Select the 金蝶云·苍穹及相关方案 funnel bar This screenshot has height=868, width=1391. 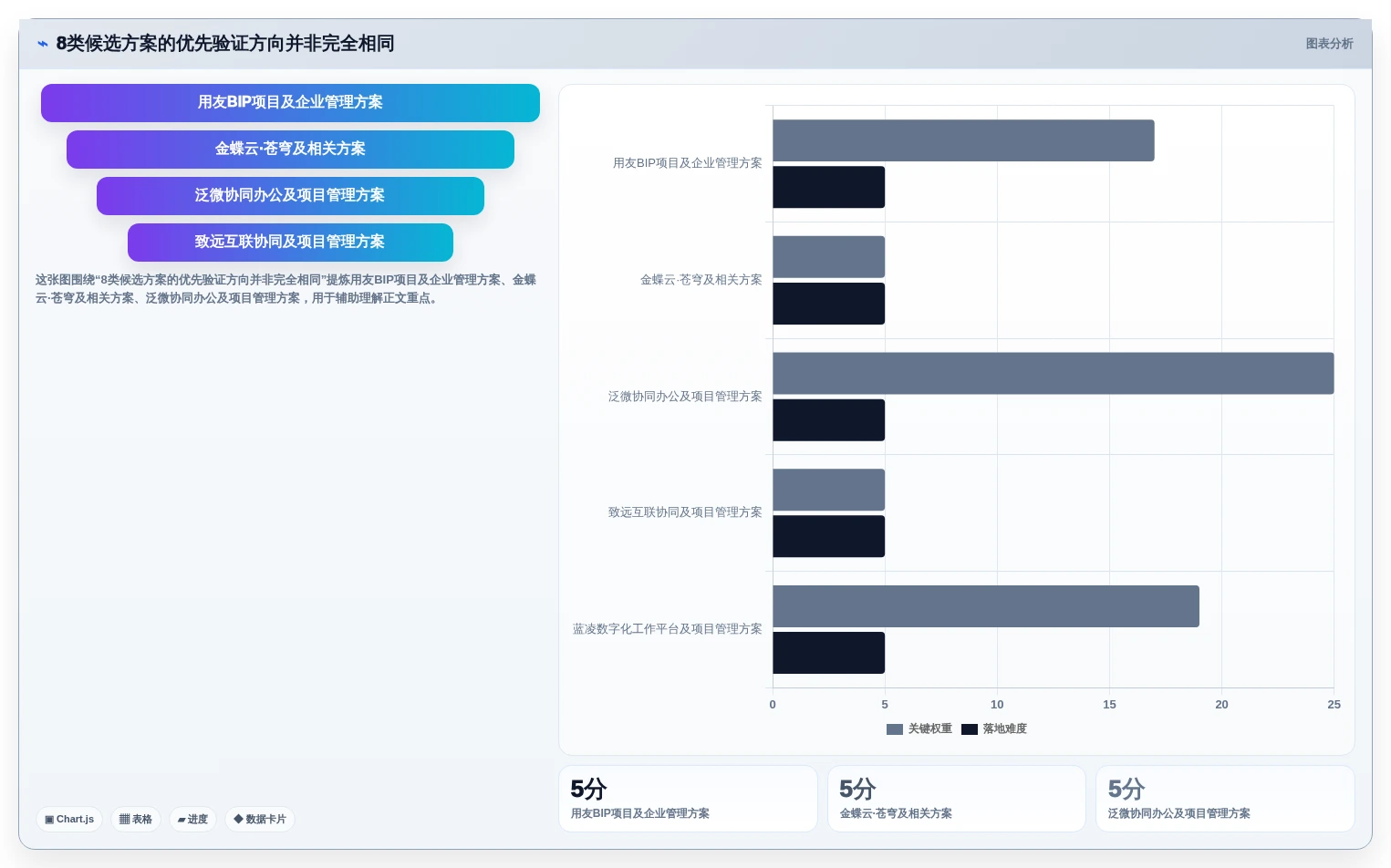tap(290, 150)
